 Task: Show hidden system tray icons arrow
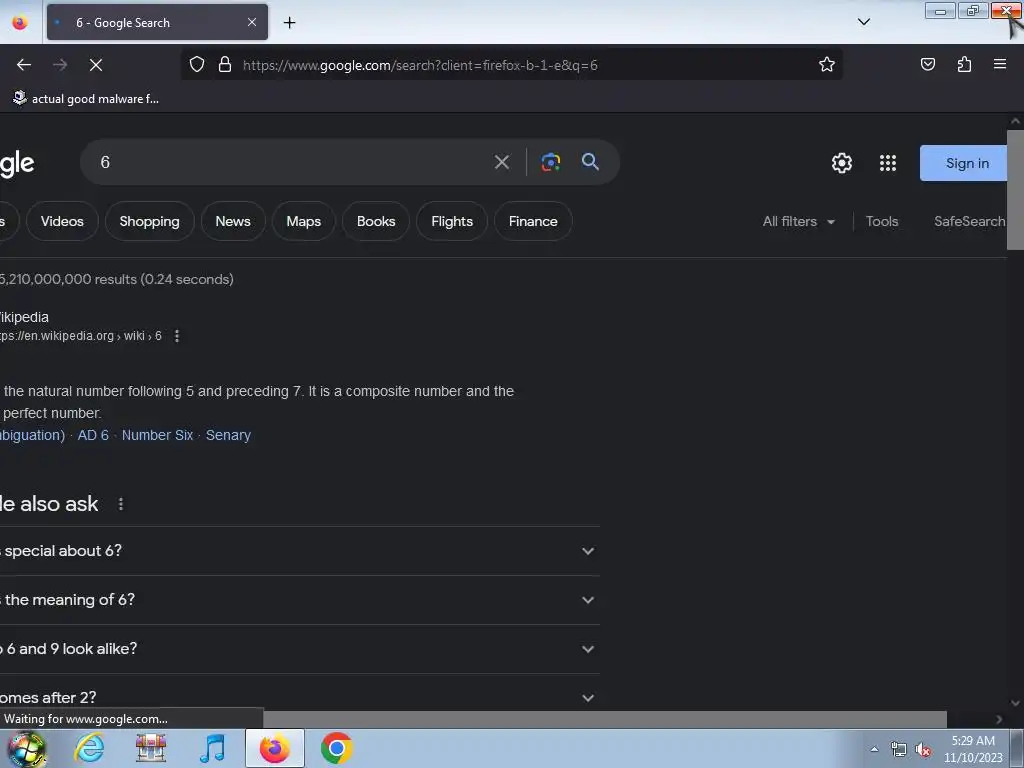(x=874, y=749)
